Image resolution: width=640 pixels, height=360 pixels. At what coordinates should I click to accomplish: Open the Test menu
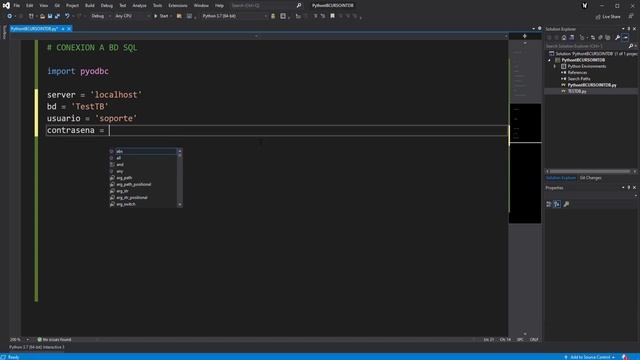122,6
